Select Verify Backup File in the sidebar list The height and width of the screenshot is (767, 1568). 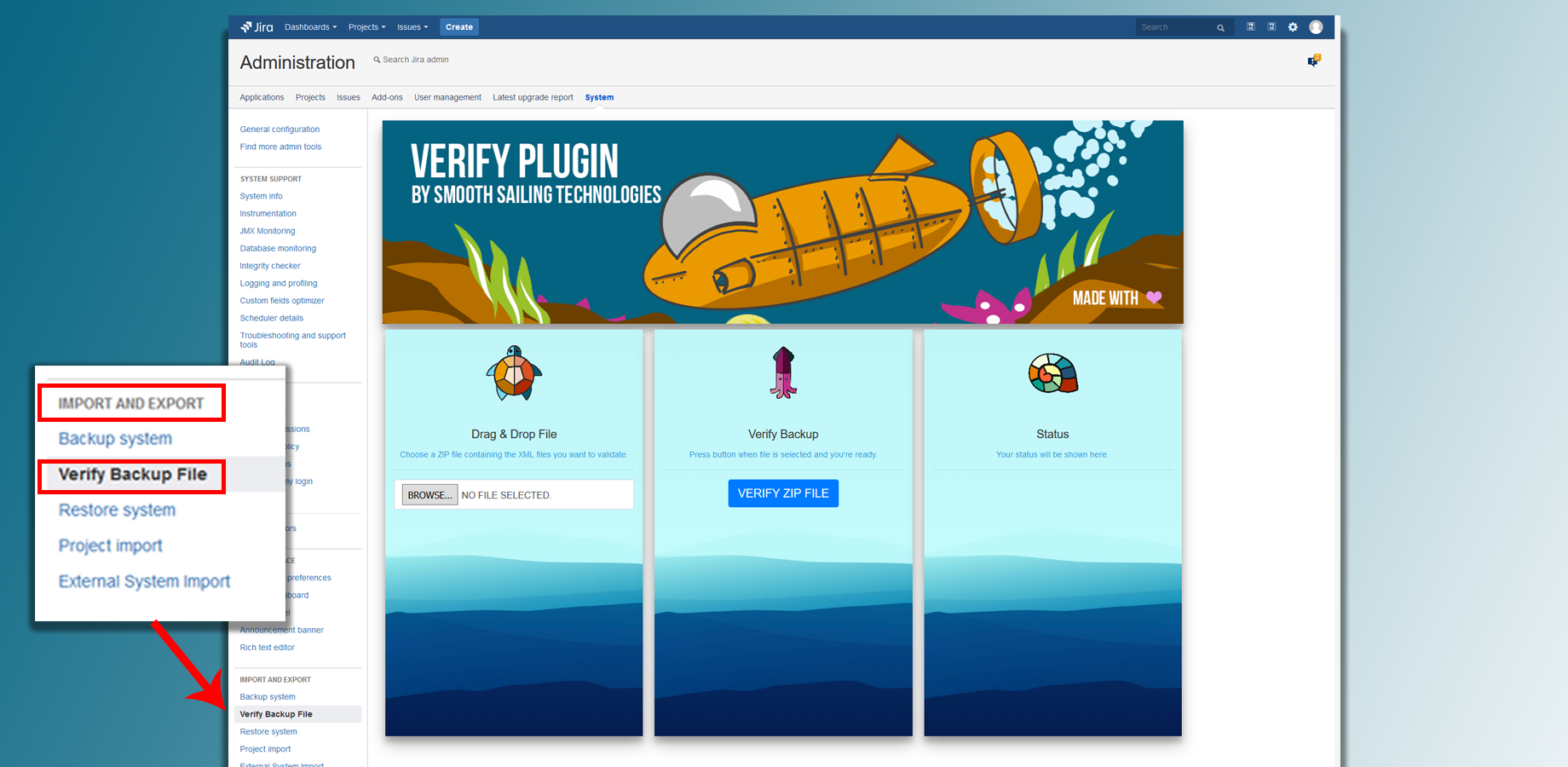297,714
